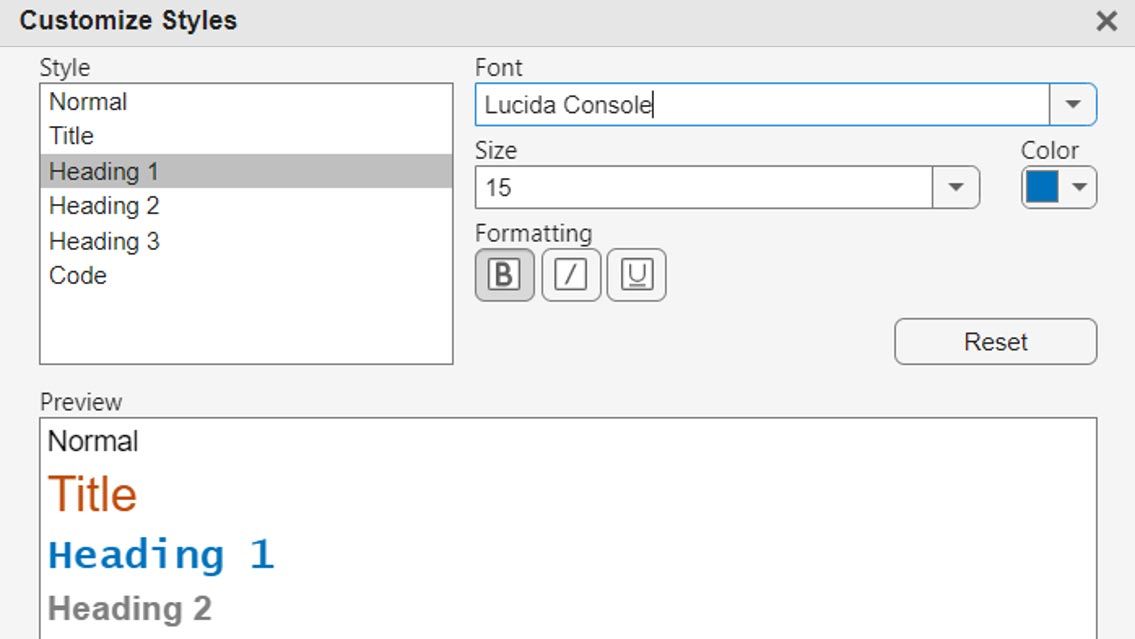
Task: Select Title in the Style list
Action: coord(71,136)
